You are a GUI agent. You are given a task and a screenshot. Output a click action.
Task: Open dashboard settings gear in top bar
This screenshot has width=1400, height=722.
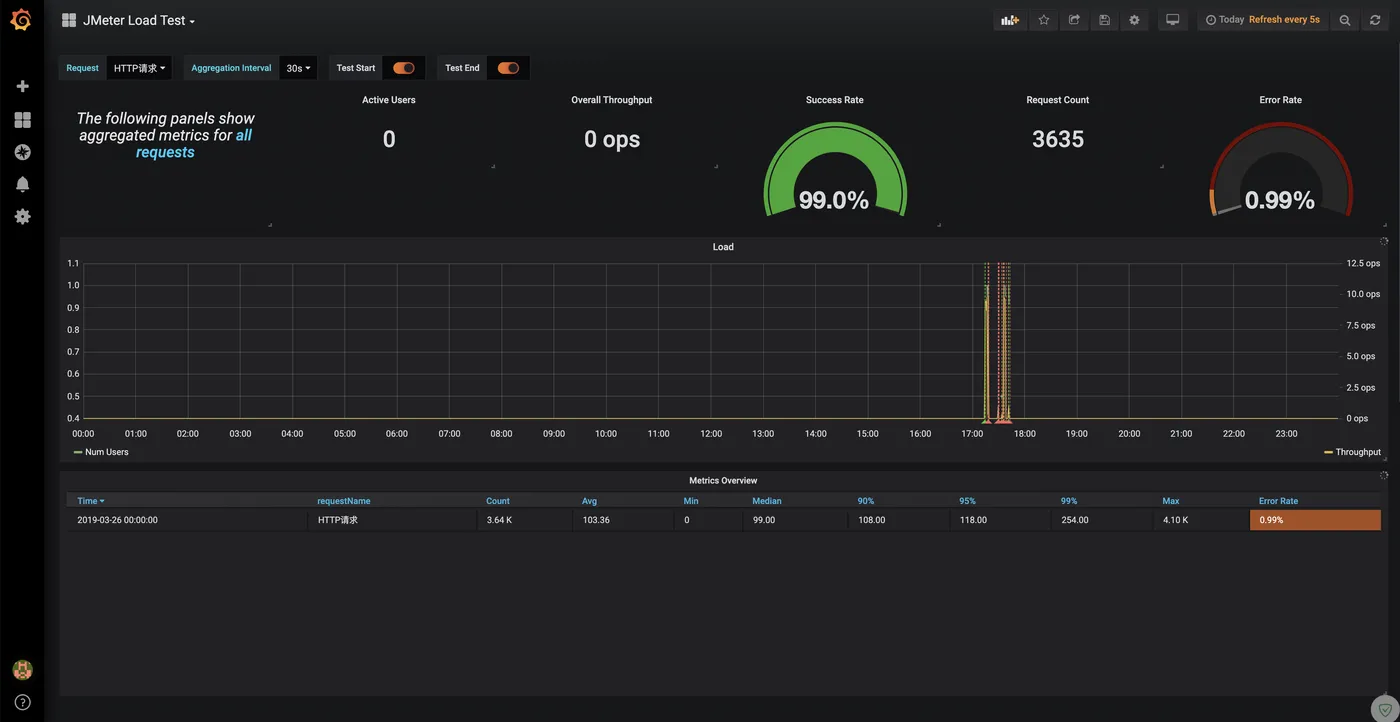pyautogui.click(x=1134, y=20)
